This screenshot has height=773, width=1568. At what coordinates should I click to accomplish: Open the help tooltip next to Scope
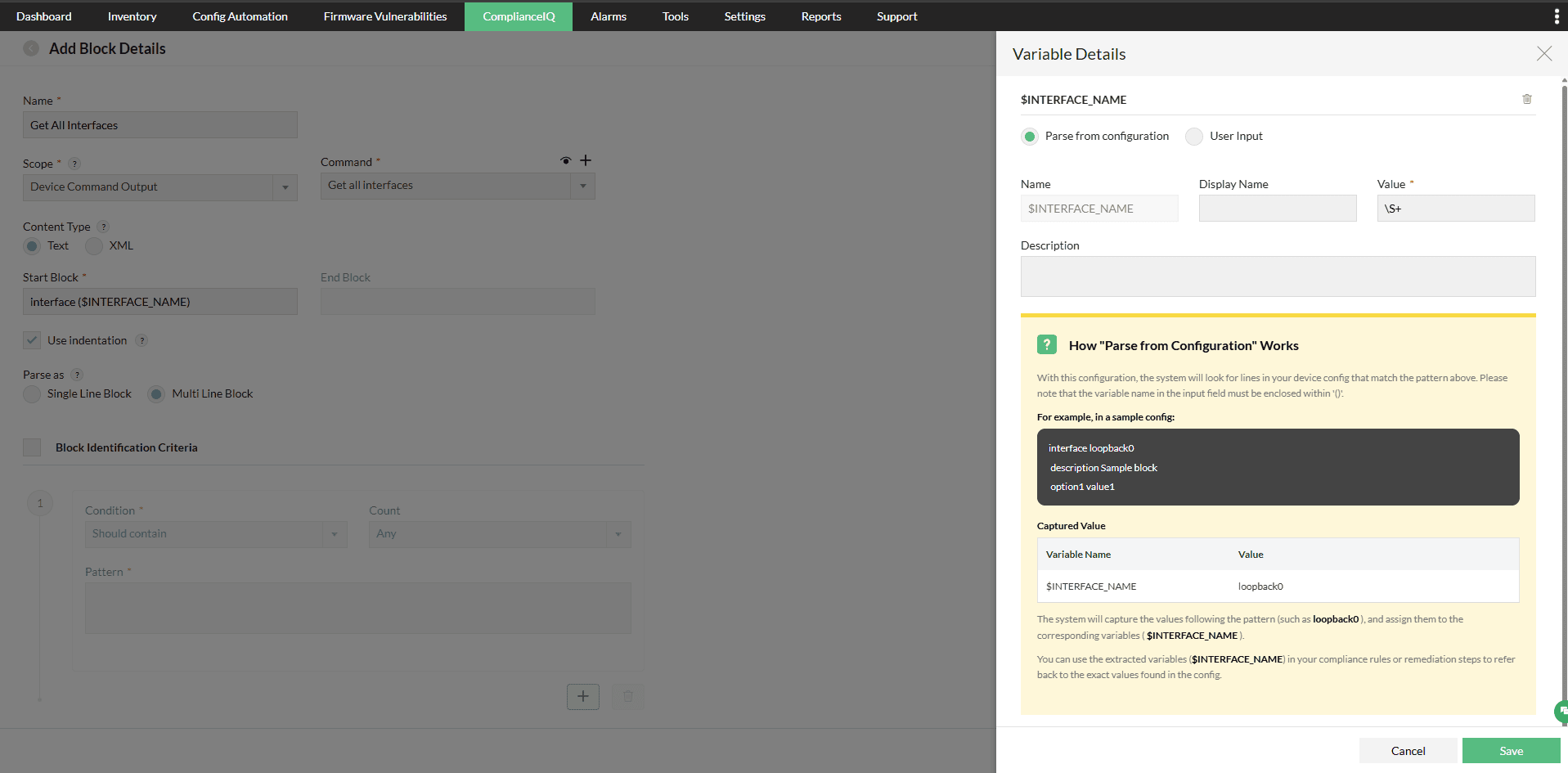74,164
